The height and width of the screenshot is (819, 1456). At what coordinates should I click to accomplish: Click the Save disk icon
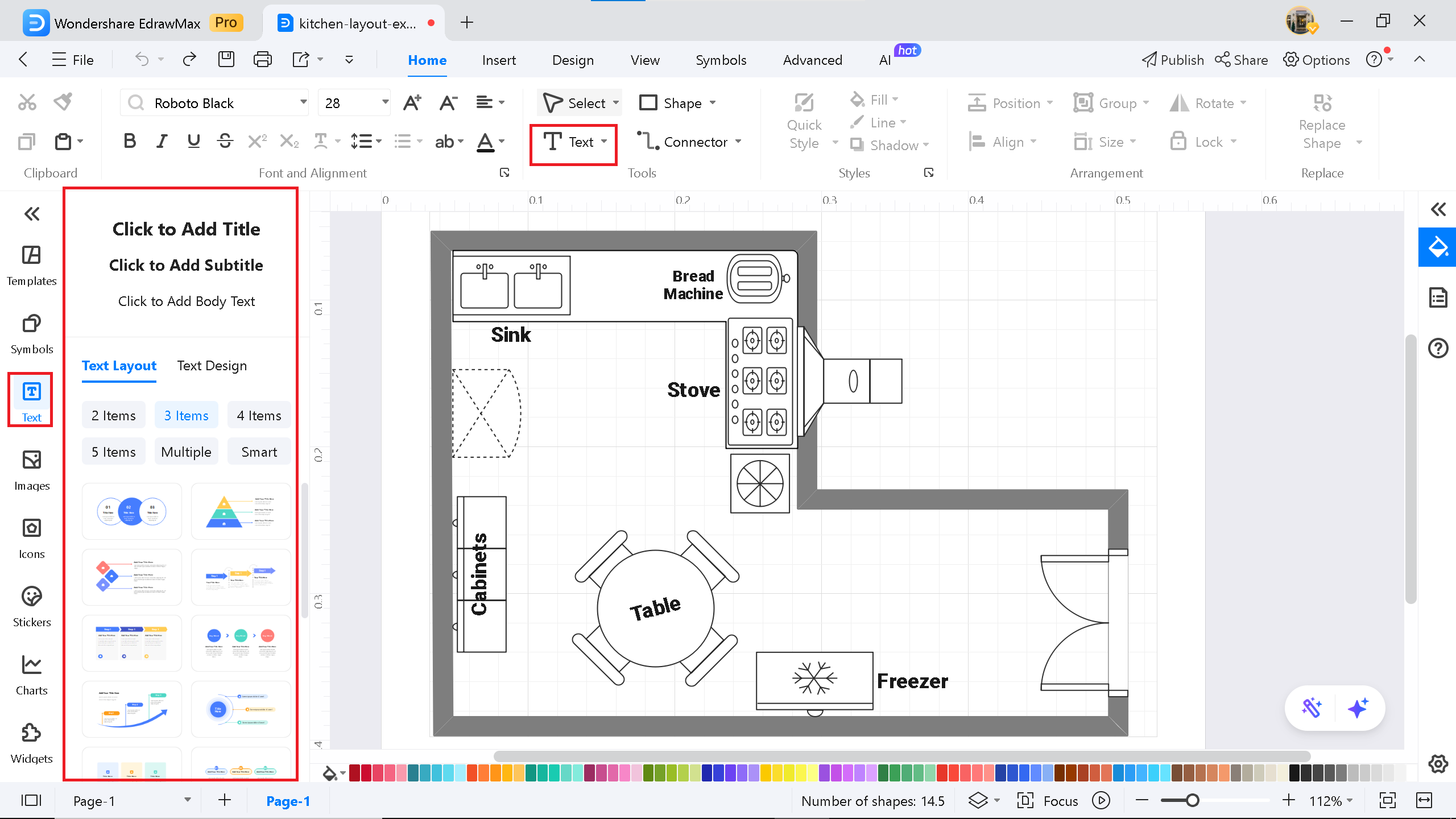226,59
